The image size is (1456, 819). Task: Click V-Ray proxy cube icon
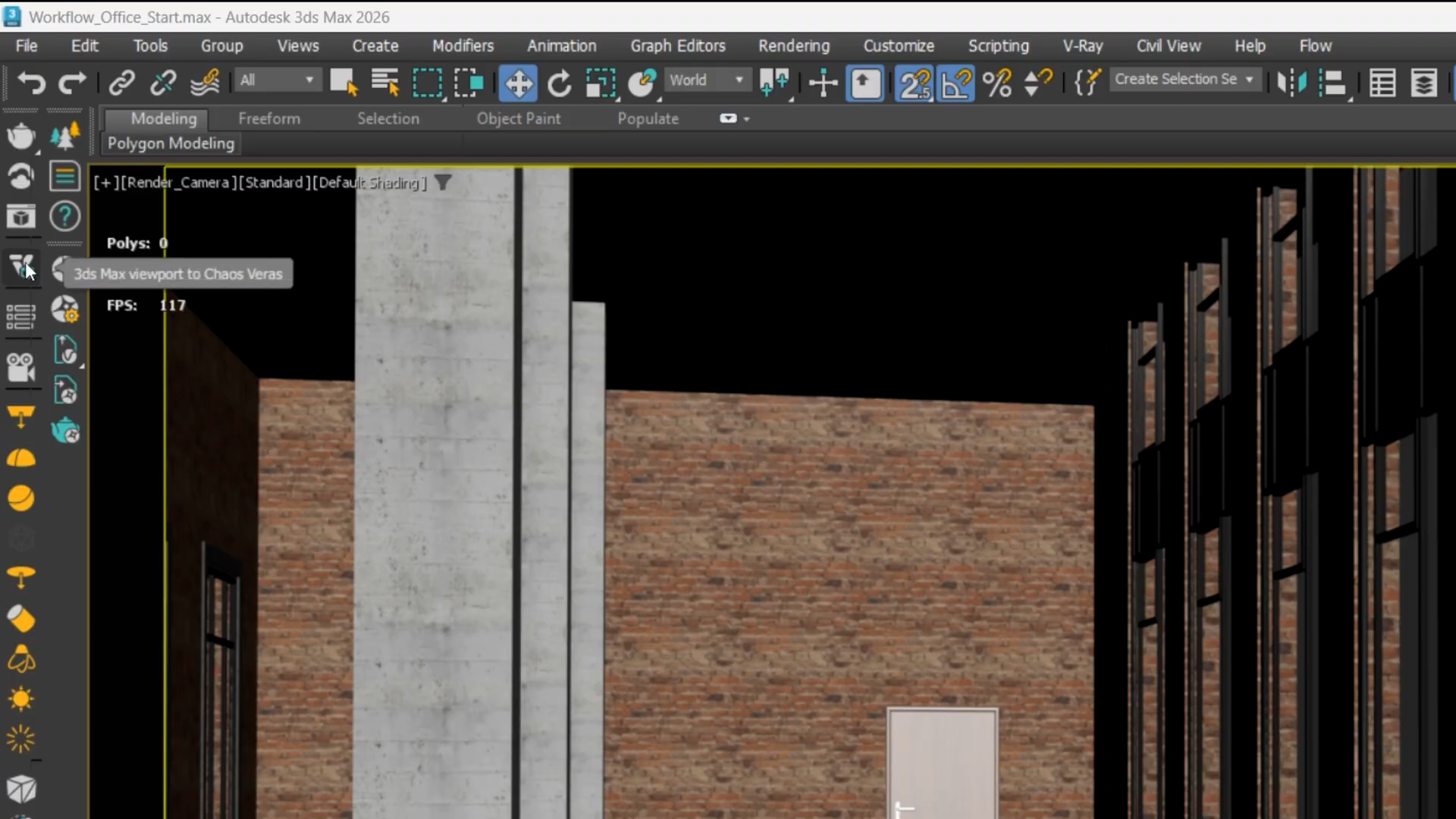21,789
